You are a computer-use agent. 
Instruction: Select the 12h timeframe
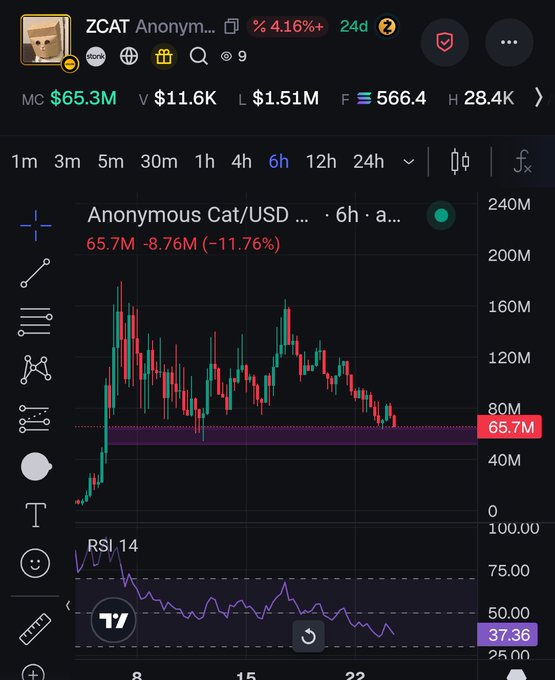tap(321, 162)
